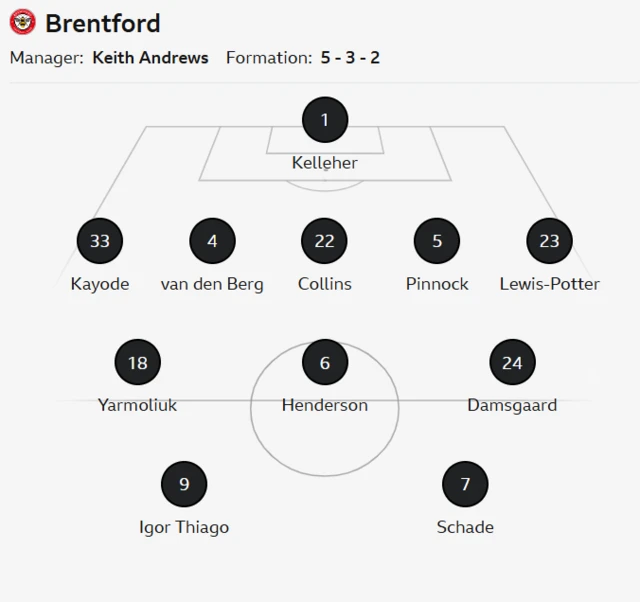
Task: Click manager name Keith Andrews
Action: pos(150,58)
